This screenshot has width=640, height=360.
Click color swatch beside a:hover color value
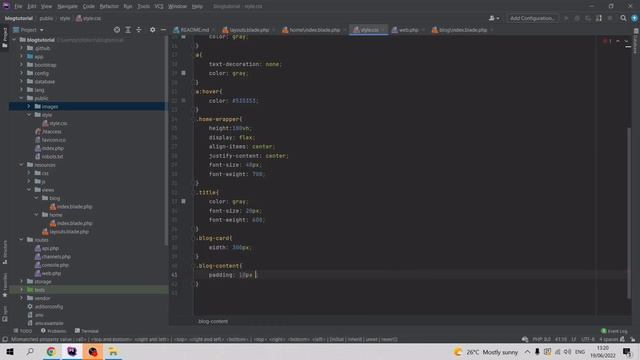pyautogui.click(x=183, y=100)
